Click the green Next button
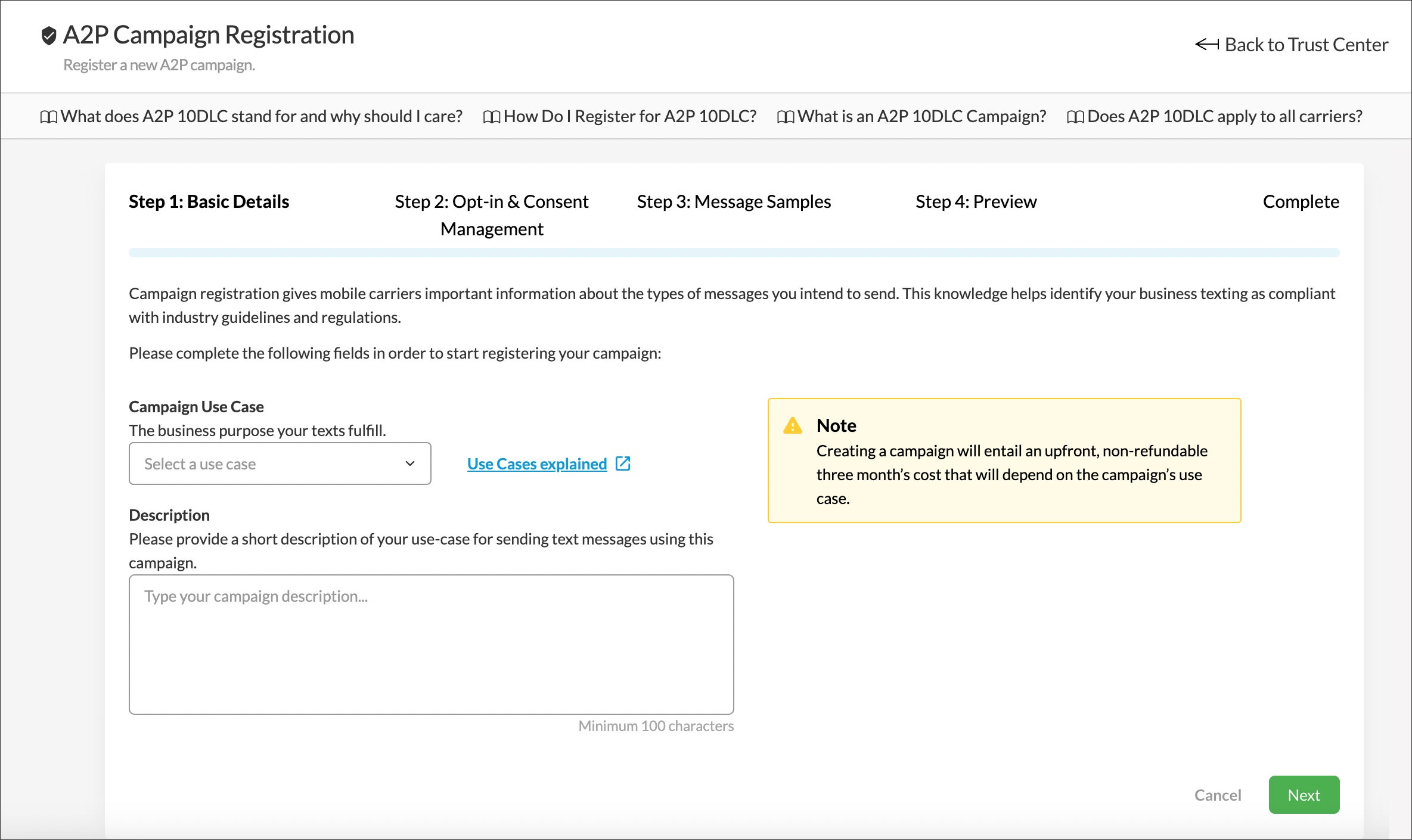Image resolution: width=1412 pixels, height=840 pixels. pos(1304,795)
